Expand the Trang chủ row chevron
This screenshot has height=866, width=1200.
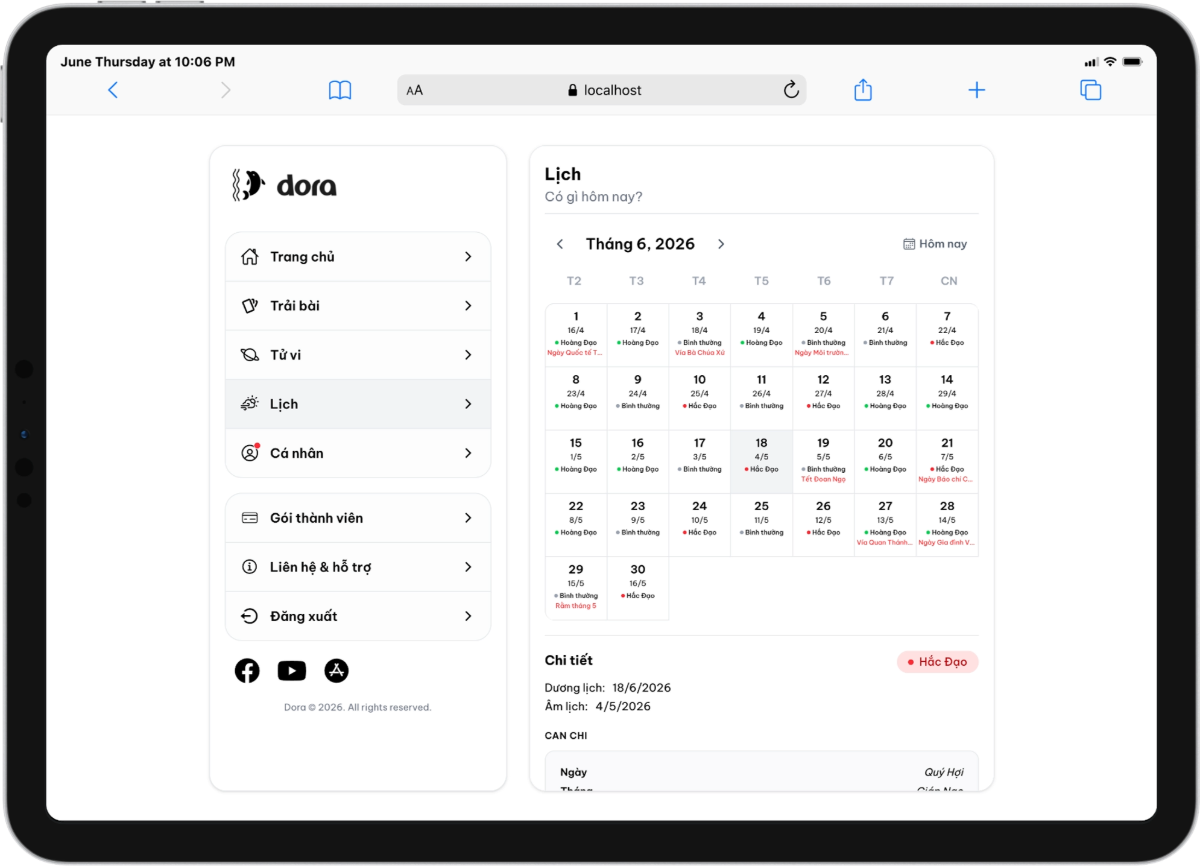468,257
